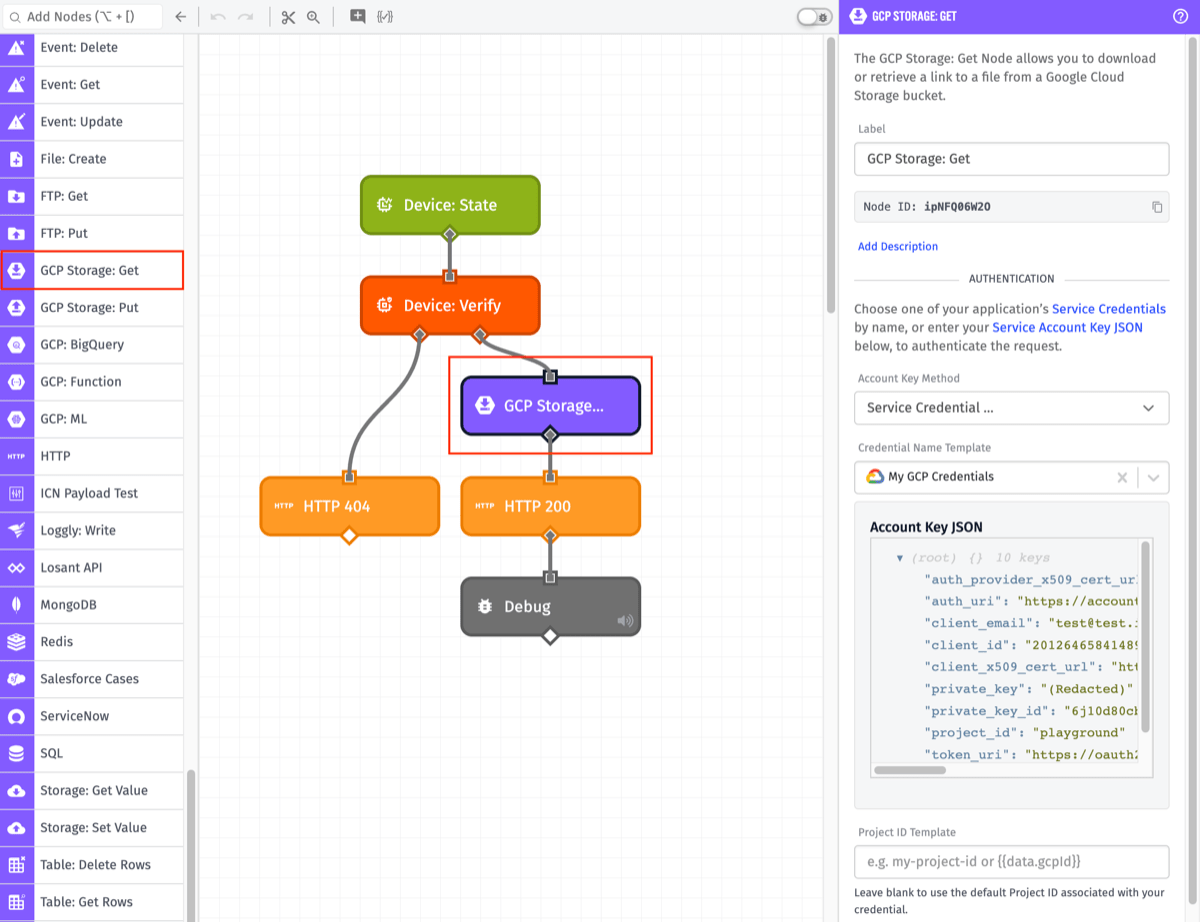Image resolution: width=1200 pixels, height=922 pixels.
Task: Collapse the node palette with the left arrow
Action: click(180, 17)
